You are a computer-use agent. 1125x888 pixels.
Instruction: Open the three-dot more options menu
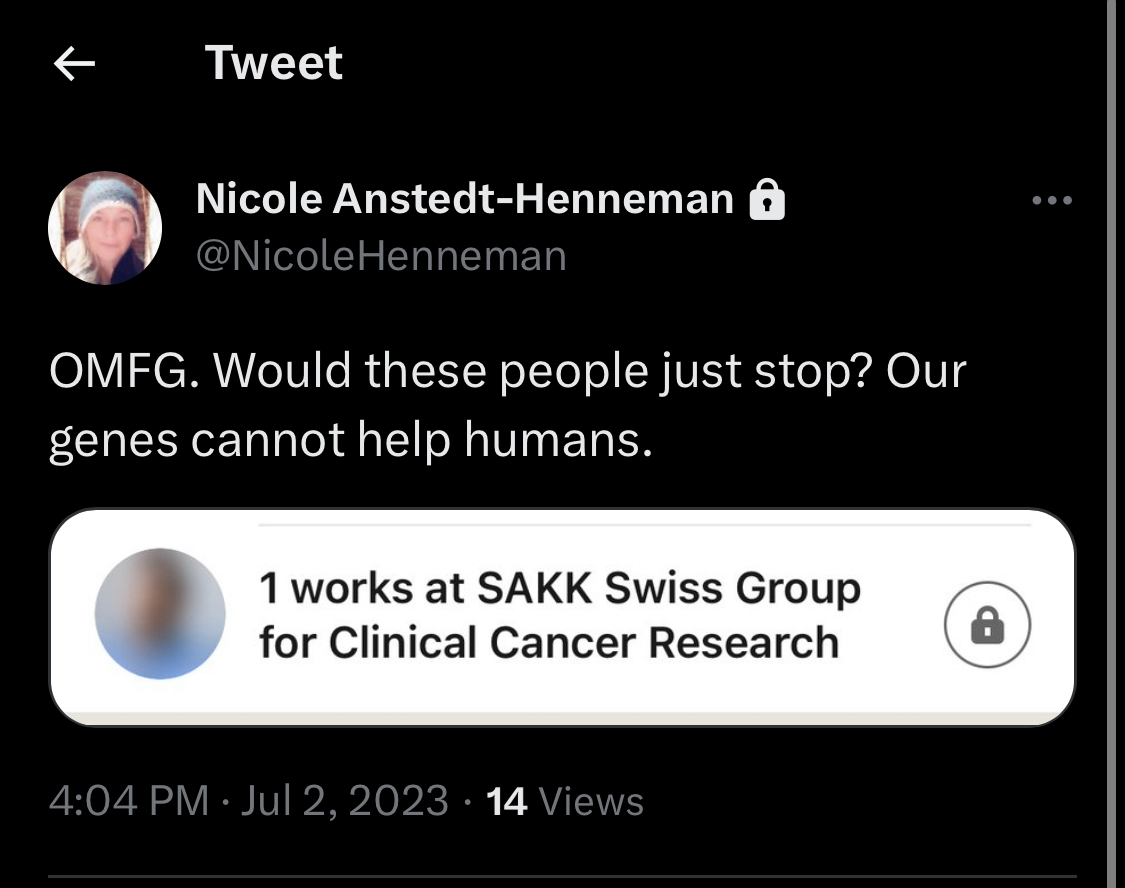(1052, 201)
